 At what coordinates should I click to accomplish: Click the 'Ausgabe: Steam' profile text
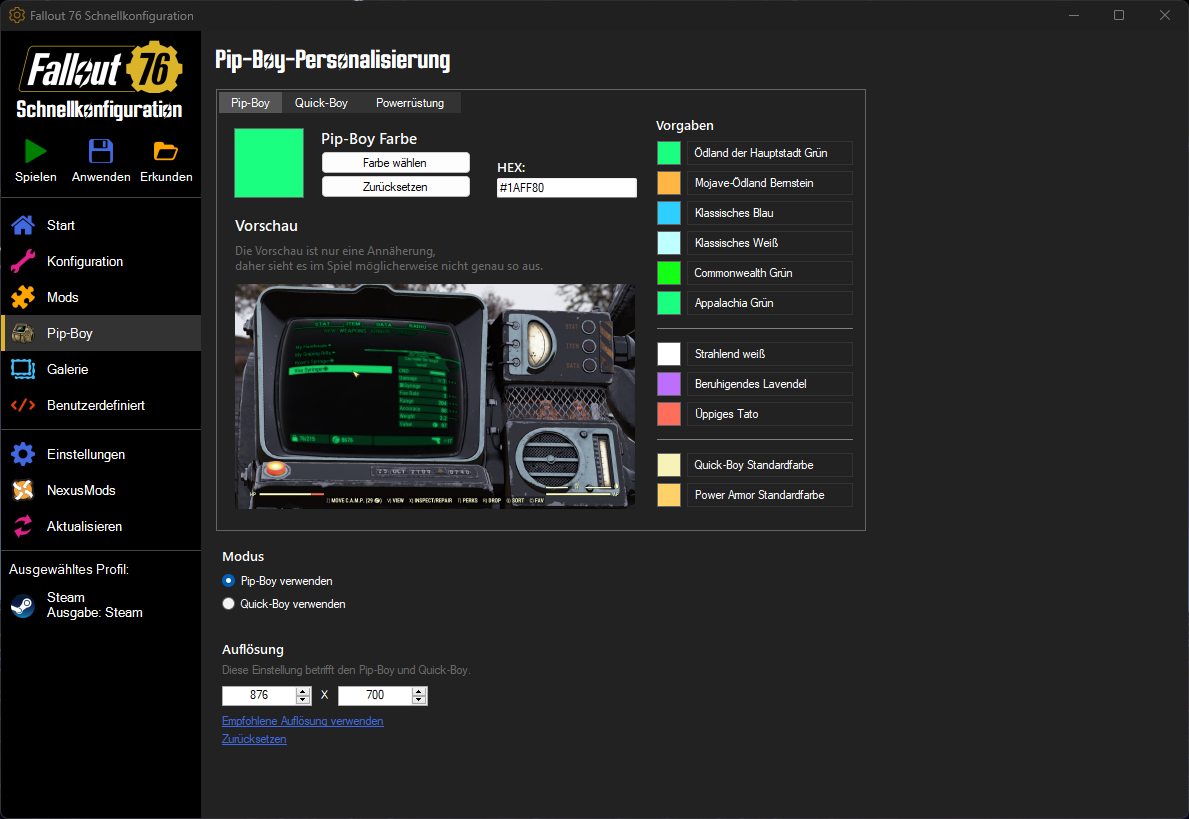[x=95, y=613]
